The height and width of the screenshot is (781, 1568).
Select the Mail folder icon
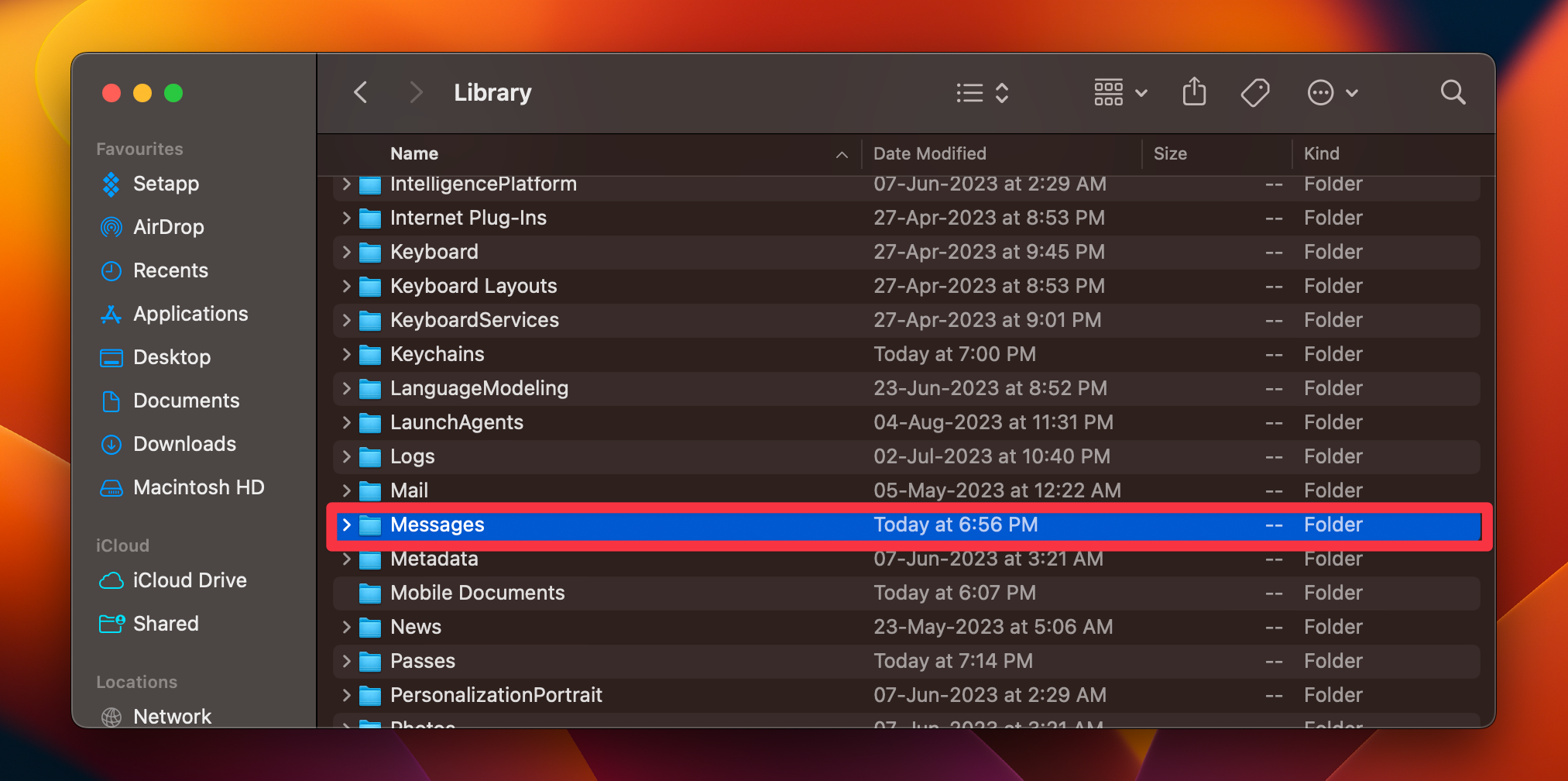click(370, 491)
